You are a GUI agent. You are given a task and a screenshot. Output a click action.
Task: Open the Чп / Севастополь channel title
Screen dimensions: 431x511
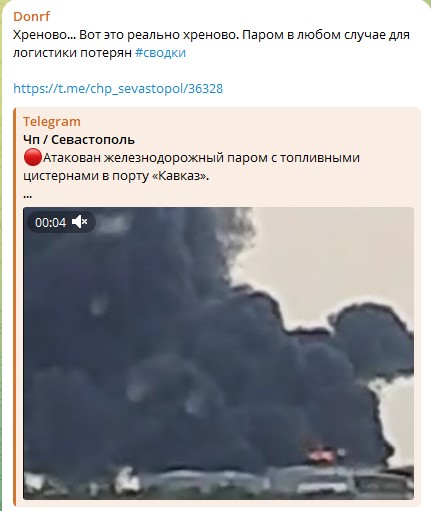pos(79,140)
